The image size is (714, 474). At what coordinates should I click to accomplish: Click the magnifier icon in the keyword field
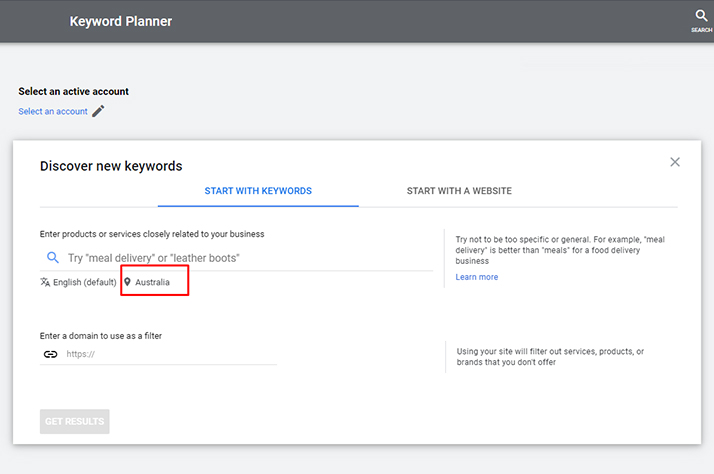pyautogui.click(x=53, y=258)
